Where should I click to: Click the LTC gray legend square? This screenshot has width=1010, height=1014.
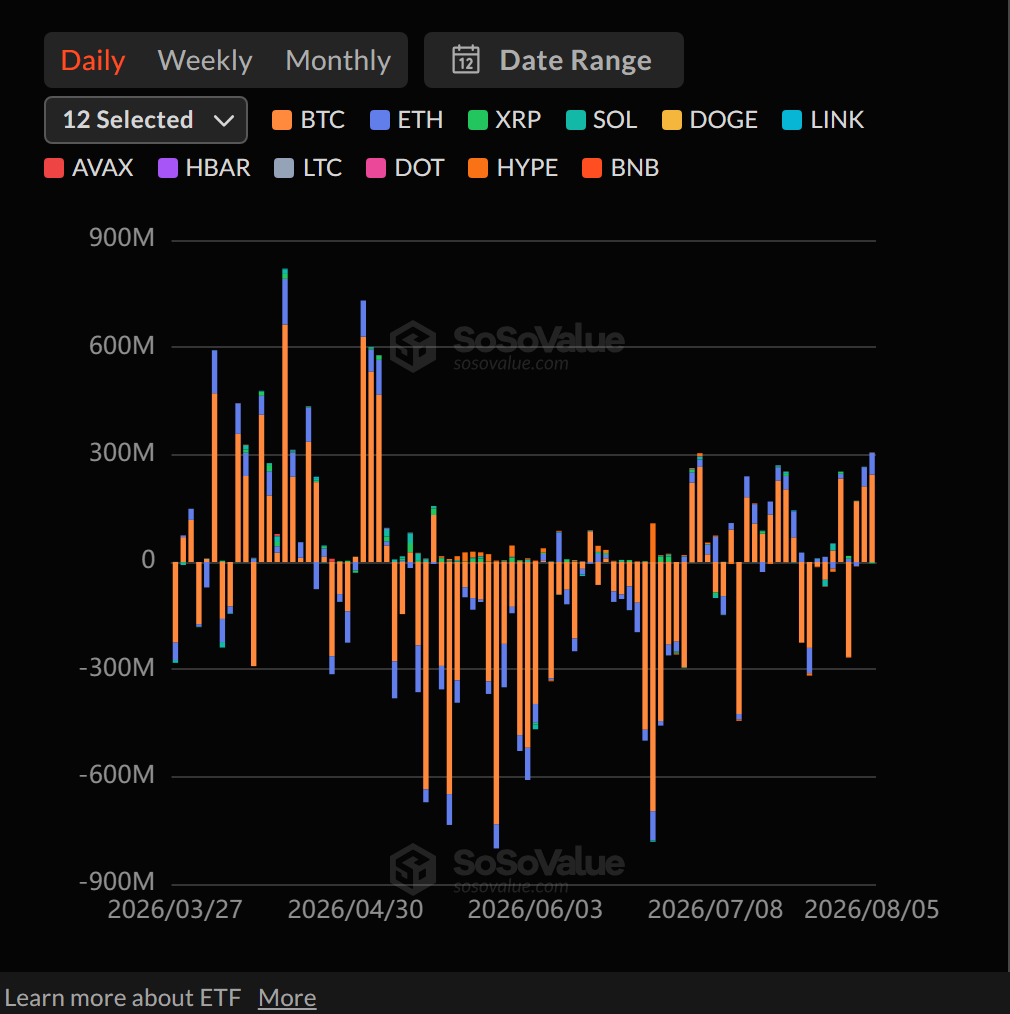284,168
